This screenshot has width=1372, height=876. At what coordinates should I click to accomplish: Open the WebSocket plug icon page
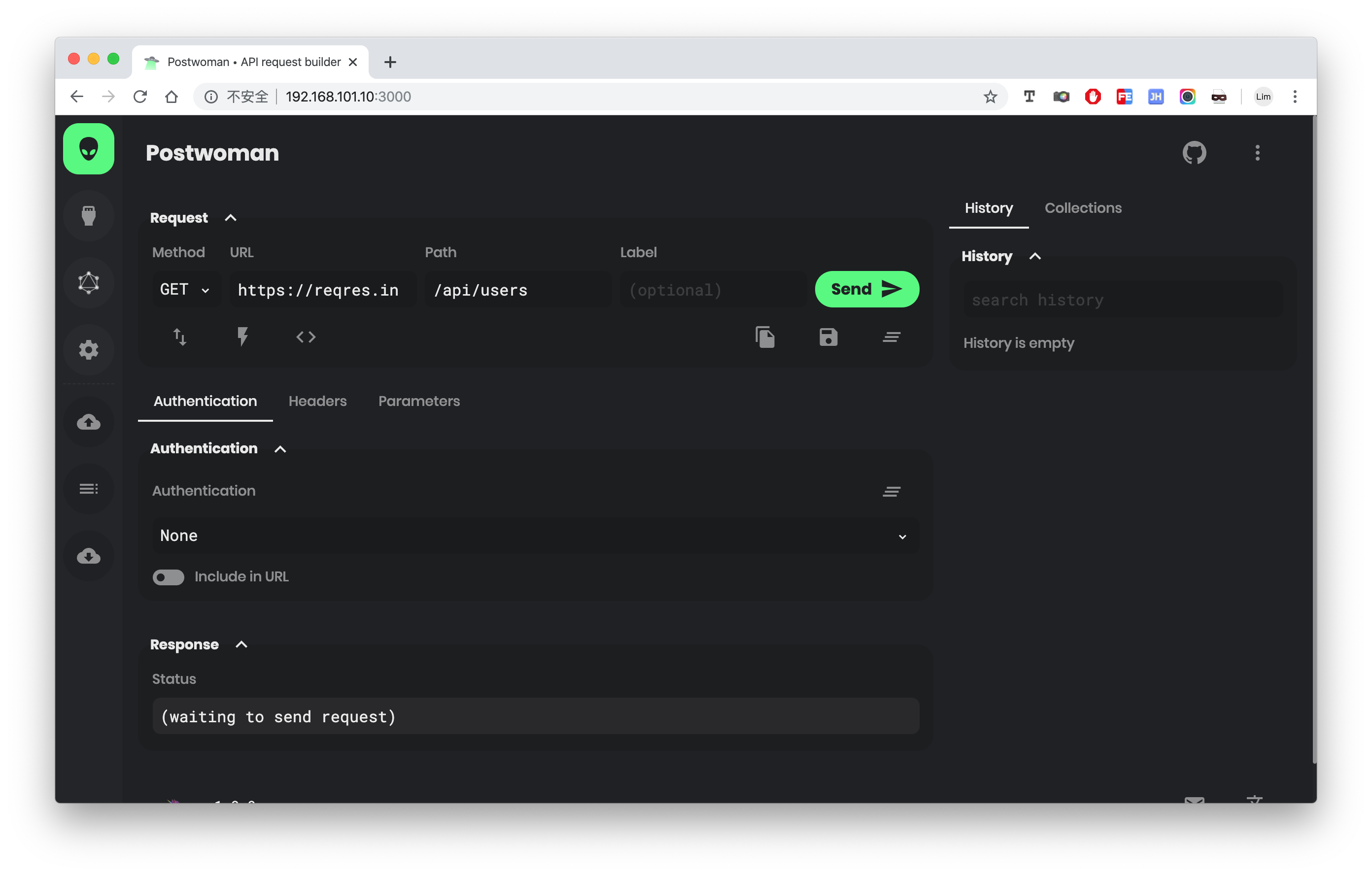(88, 216)
